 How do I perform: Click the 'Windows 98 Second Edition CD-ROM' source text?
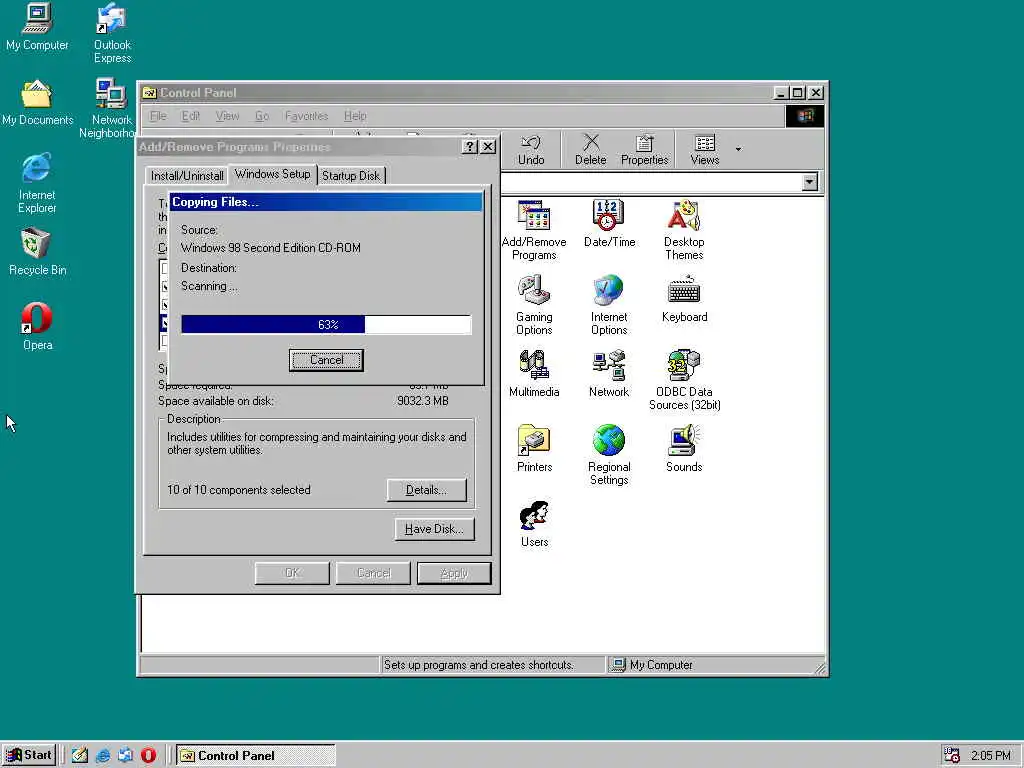pos(270,248)
